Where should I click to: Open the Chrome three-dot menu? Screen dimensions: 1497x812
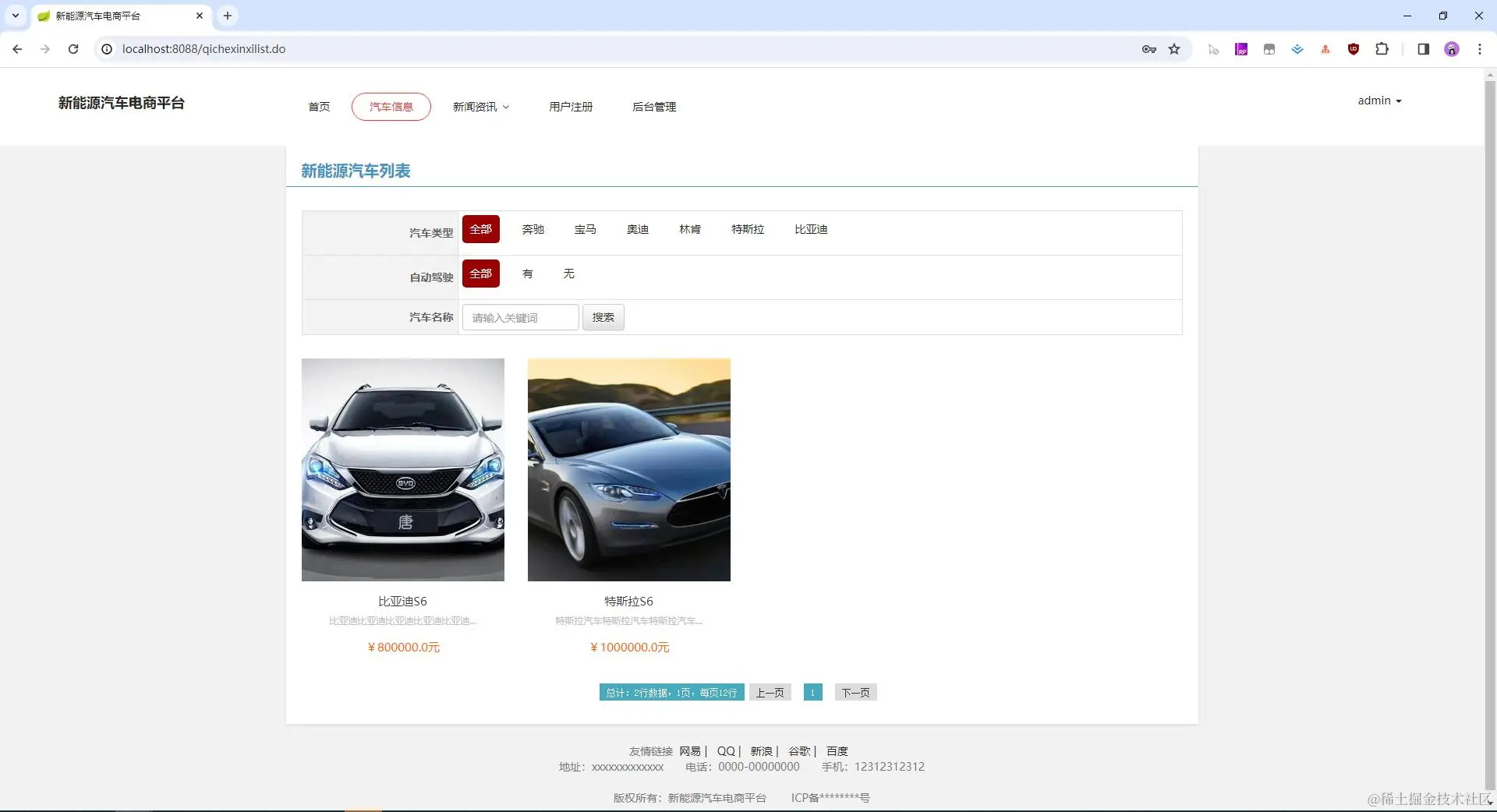click(1479, 49)
